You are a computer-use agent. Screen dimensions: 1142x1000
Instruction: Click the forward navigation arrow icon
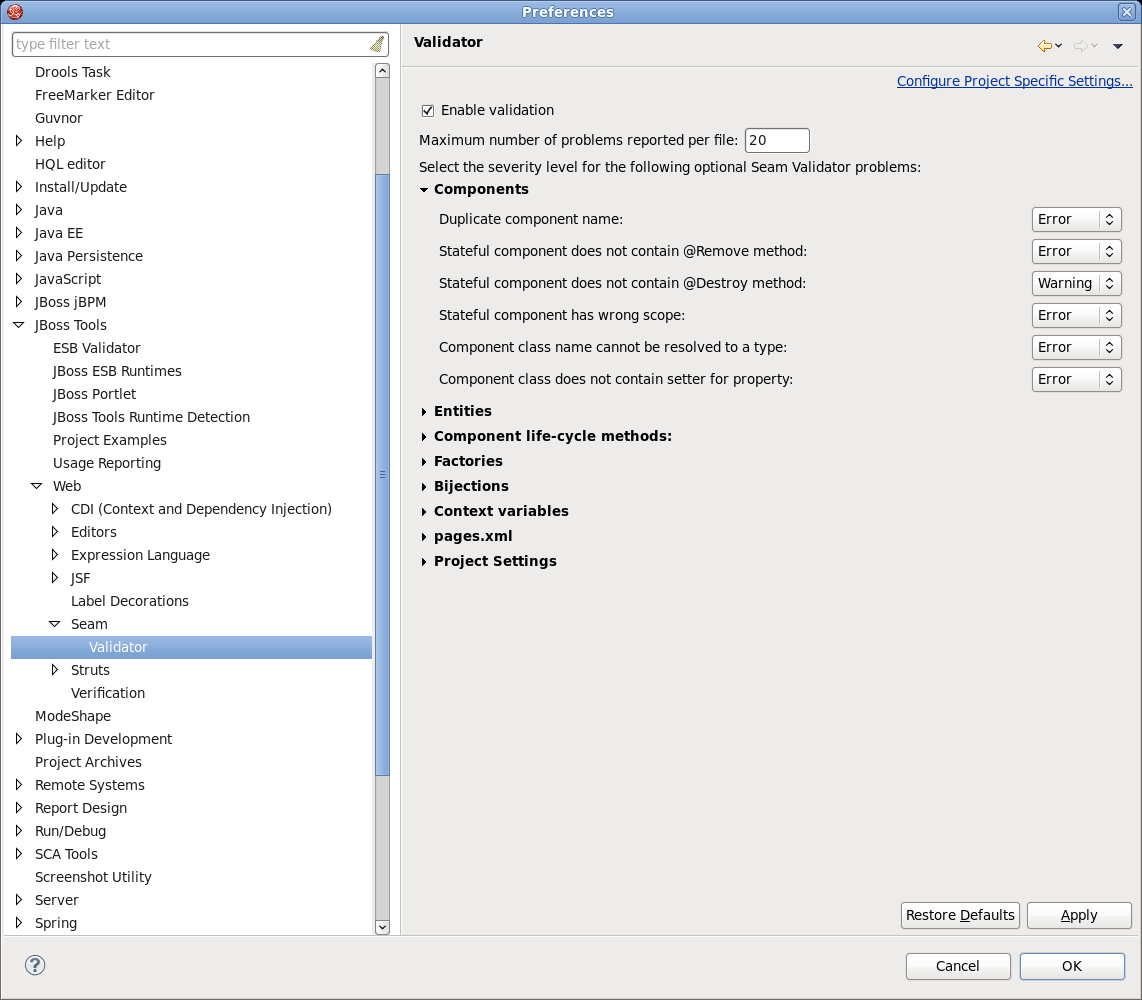(1080, 46)
